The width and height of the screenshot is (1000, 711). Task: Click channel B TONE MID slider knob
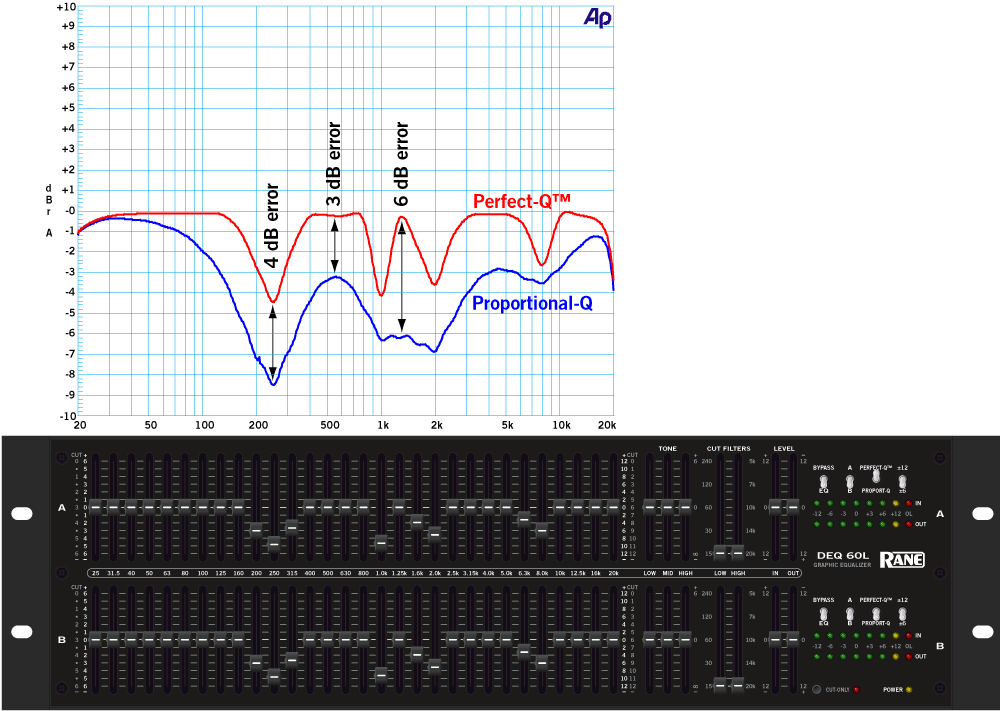pos(667,640)
